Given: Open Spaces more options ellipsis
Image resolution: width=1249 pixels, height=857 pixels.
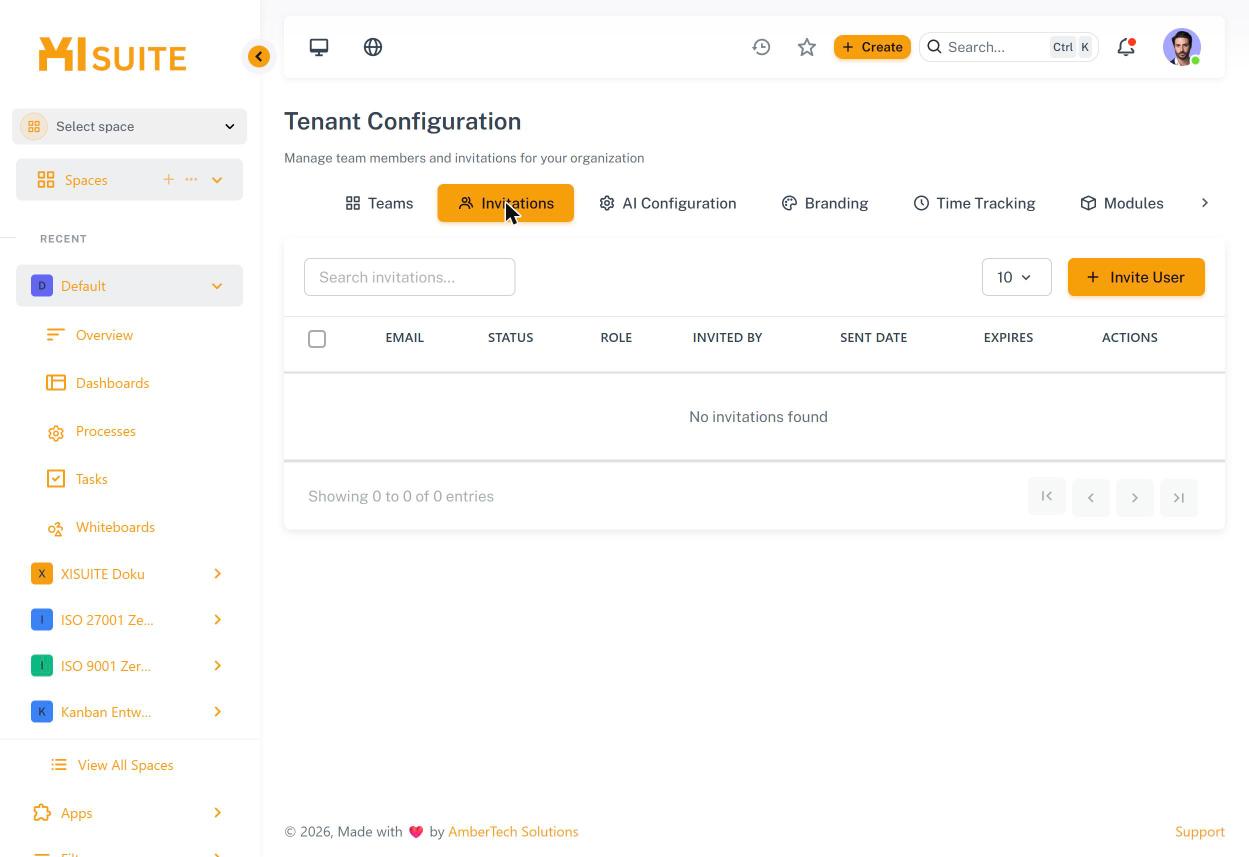Looking at the screenshot, I should pos(191,180).
